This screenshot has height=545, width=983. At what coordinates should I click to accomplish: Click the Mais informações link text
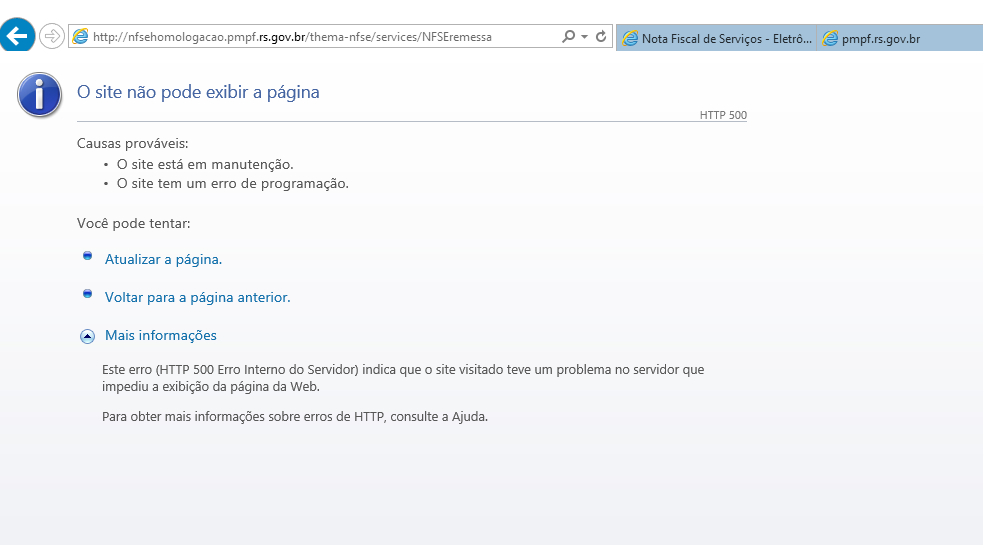160,336
